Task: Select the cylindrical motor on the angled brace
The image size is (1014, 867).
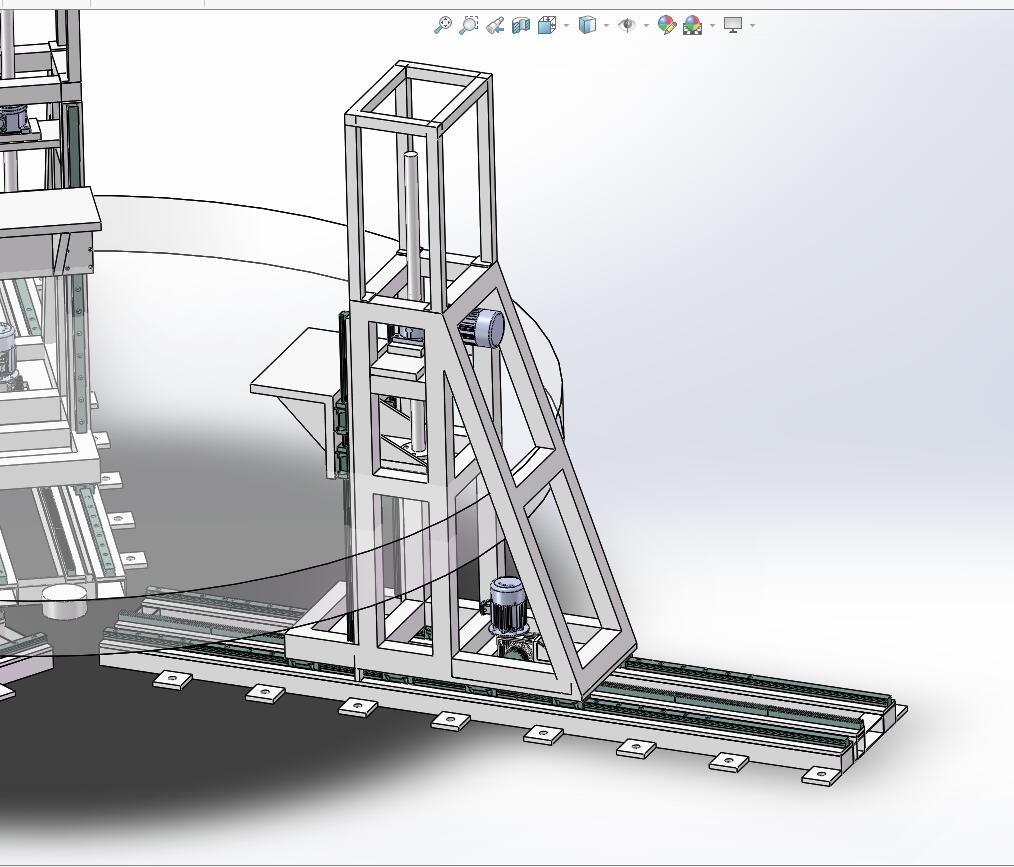Action: point(483,328)
